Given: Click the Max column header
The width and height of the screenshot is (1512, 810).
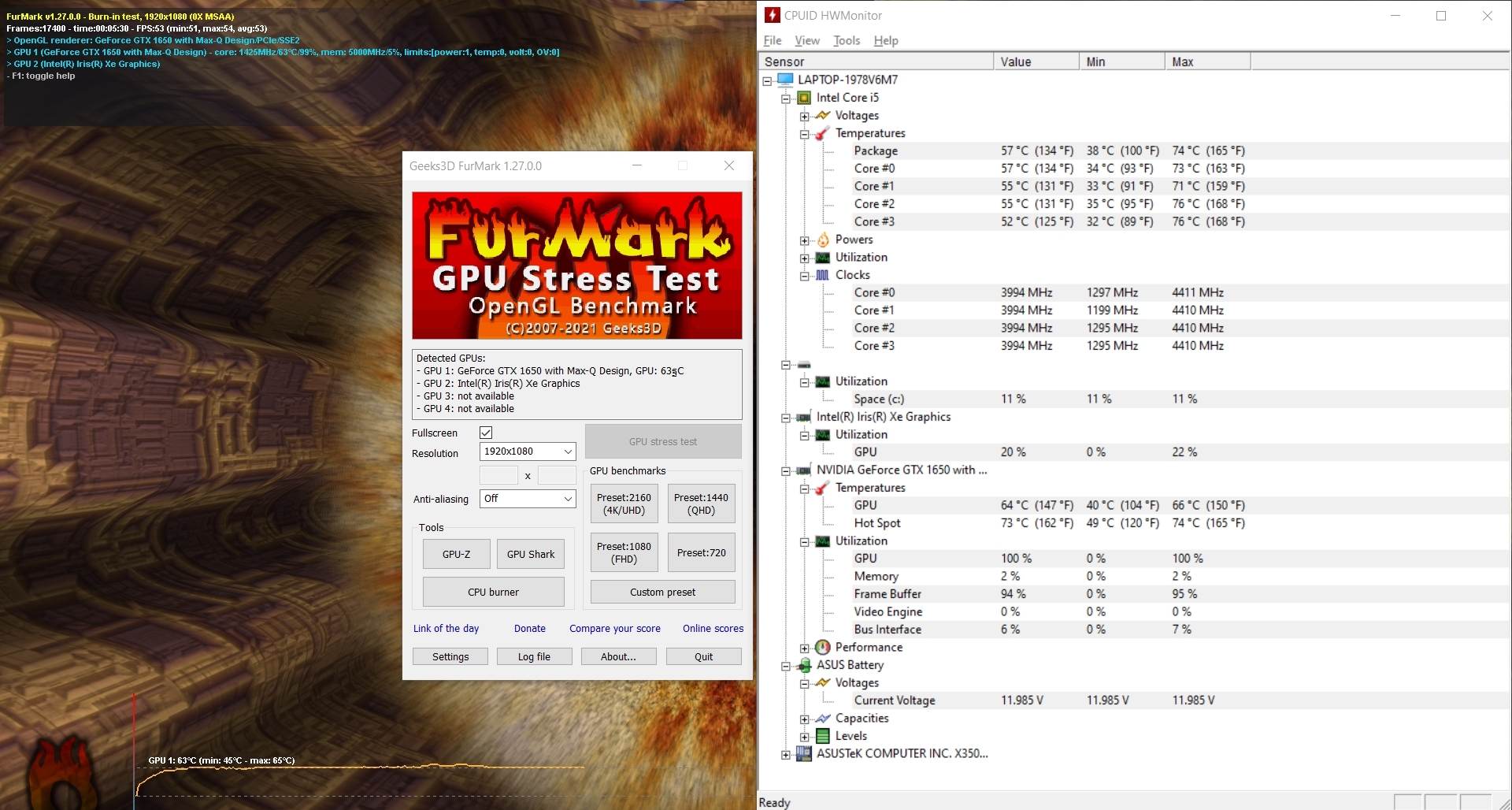Looking at the screenshot, I should pos(1207,61).
